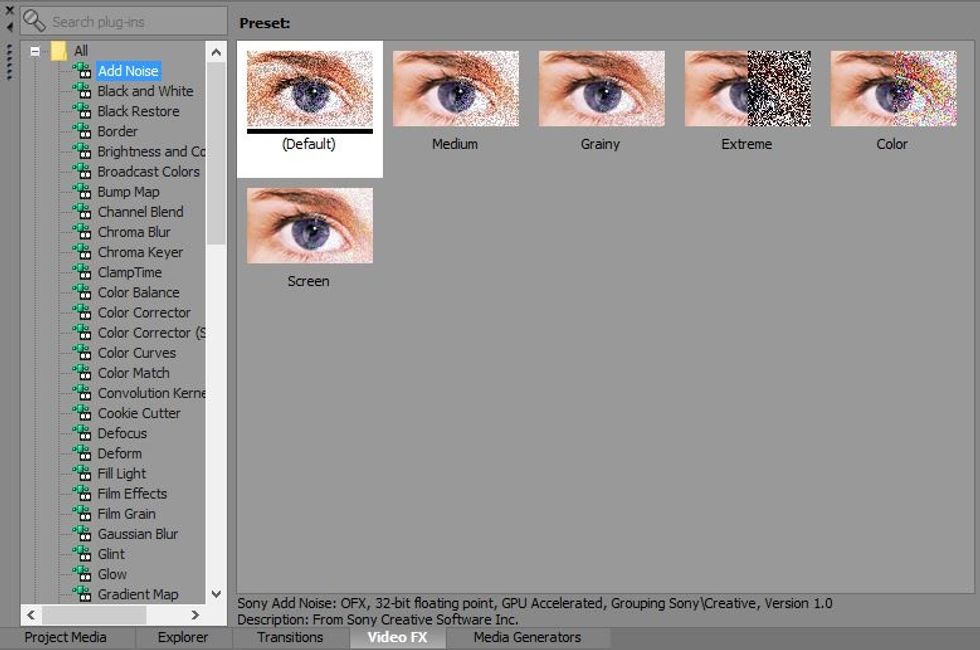Click the Search plug-ins input field
This screenshot has width=980, height=650.
[x=130, y=20]
